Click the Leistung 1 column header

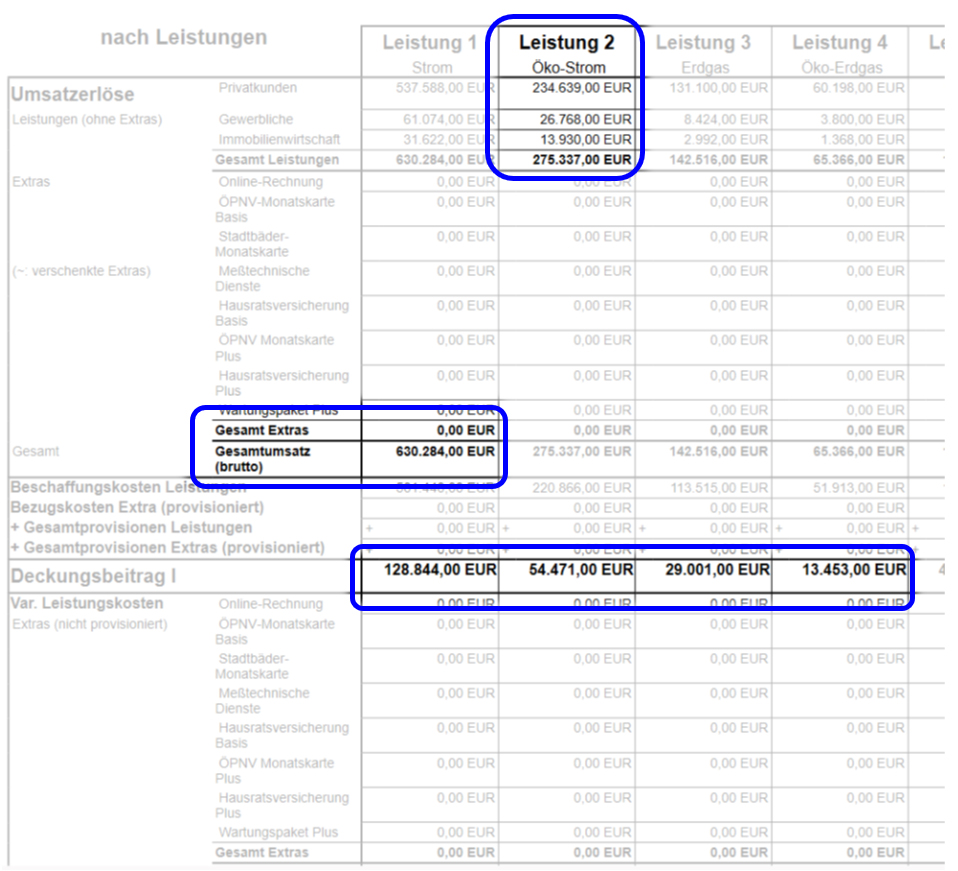pos(429,43)
